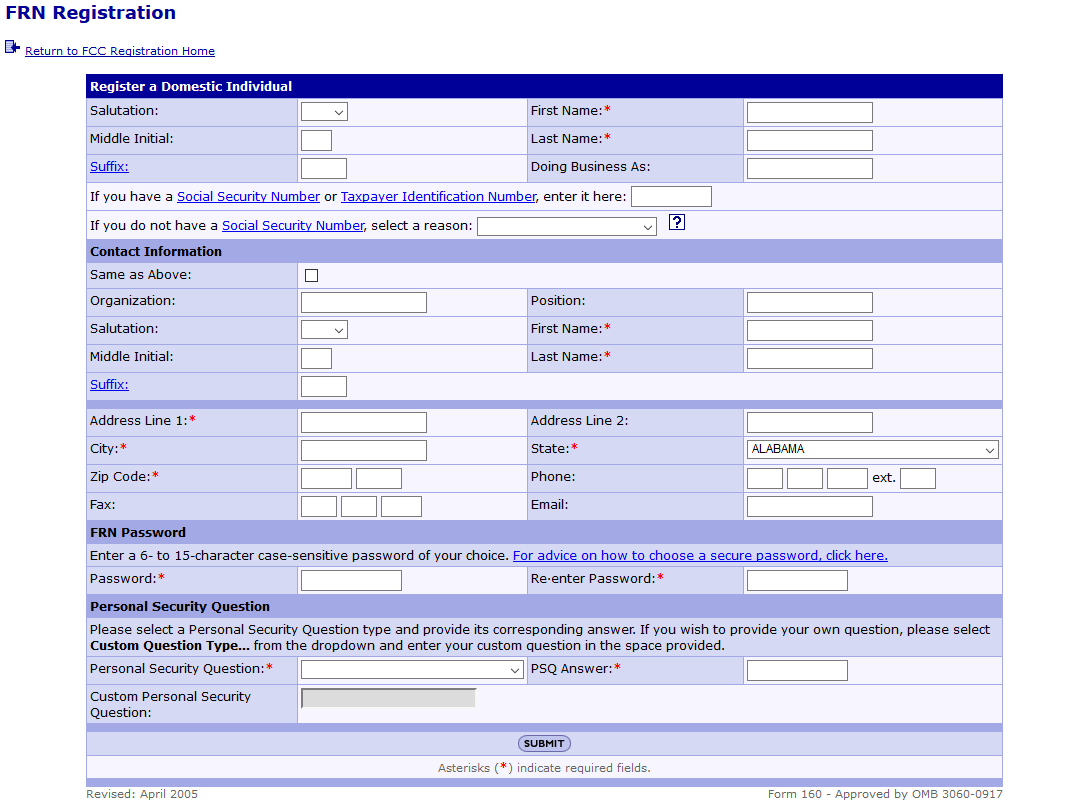Open the Contact Information Salutation dropdown

click(x=324, y=330)
